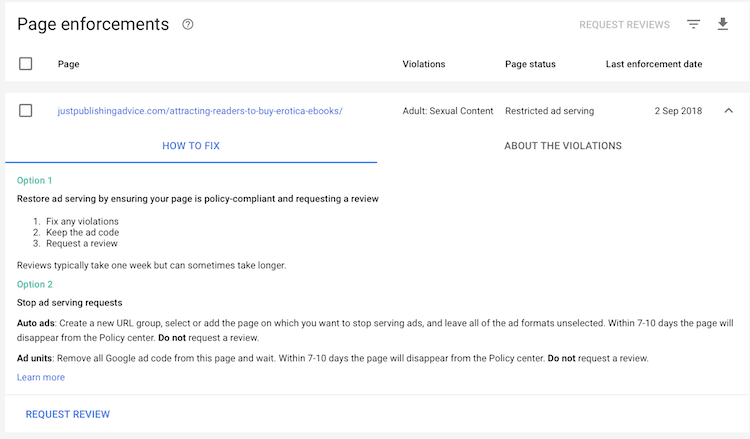Select the justpublishingadvice.com row checkbox
The width and height of the screenshot is (750, 439).
point(26,111)
